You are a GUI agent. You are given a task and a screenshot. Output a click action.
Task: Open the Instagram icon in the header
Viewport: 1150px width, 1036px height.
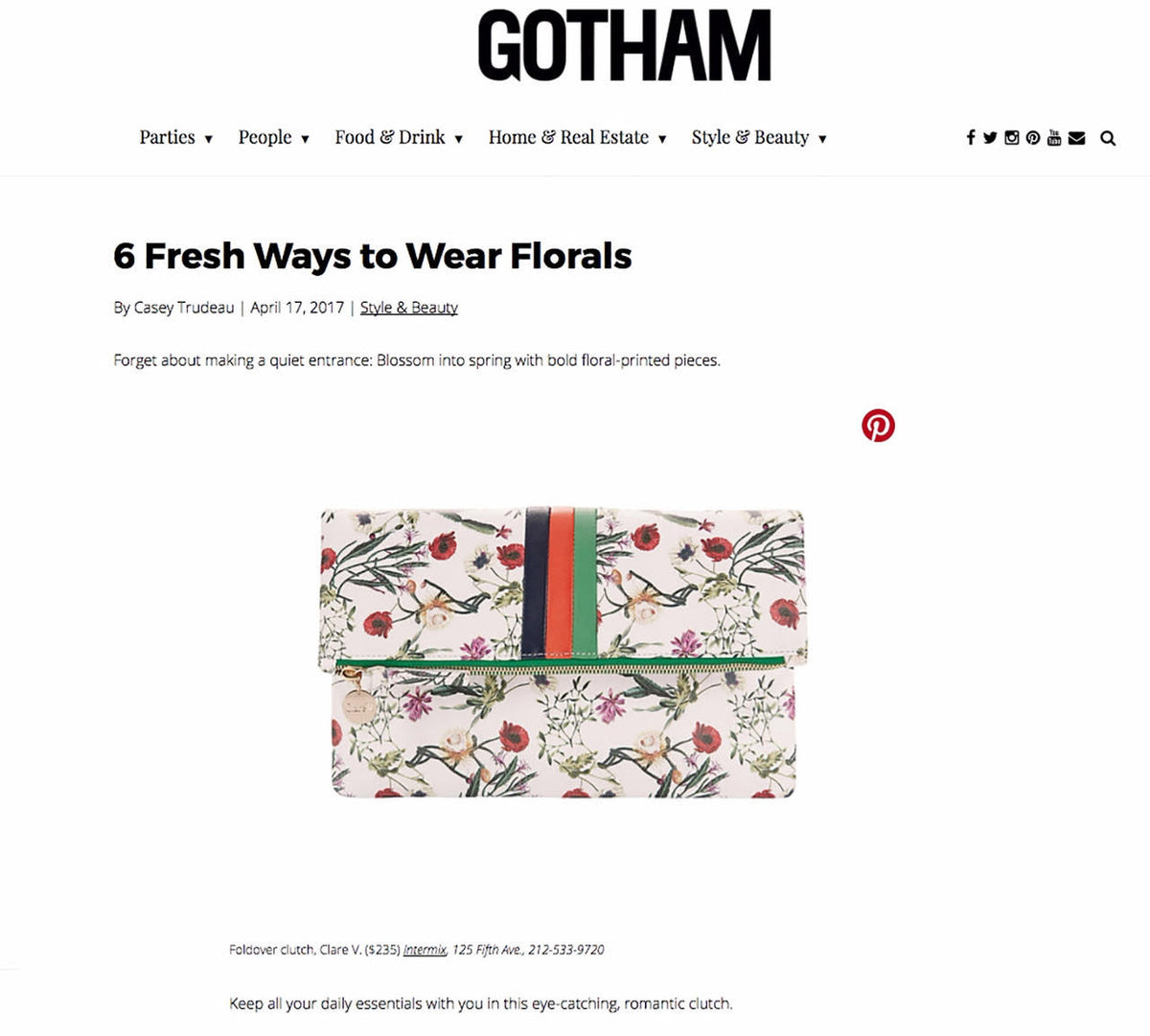pos(1011,138)
